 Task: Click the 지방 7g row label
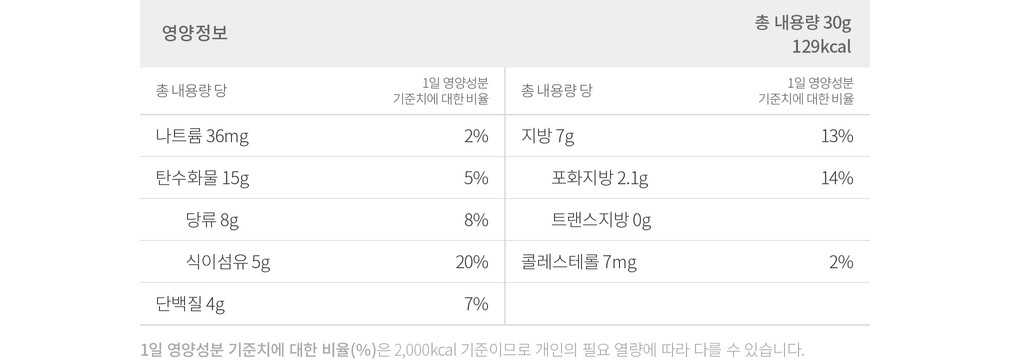[x=548, y=137]
